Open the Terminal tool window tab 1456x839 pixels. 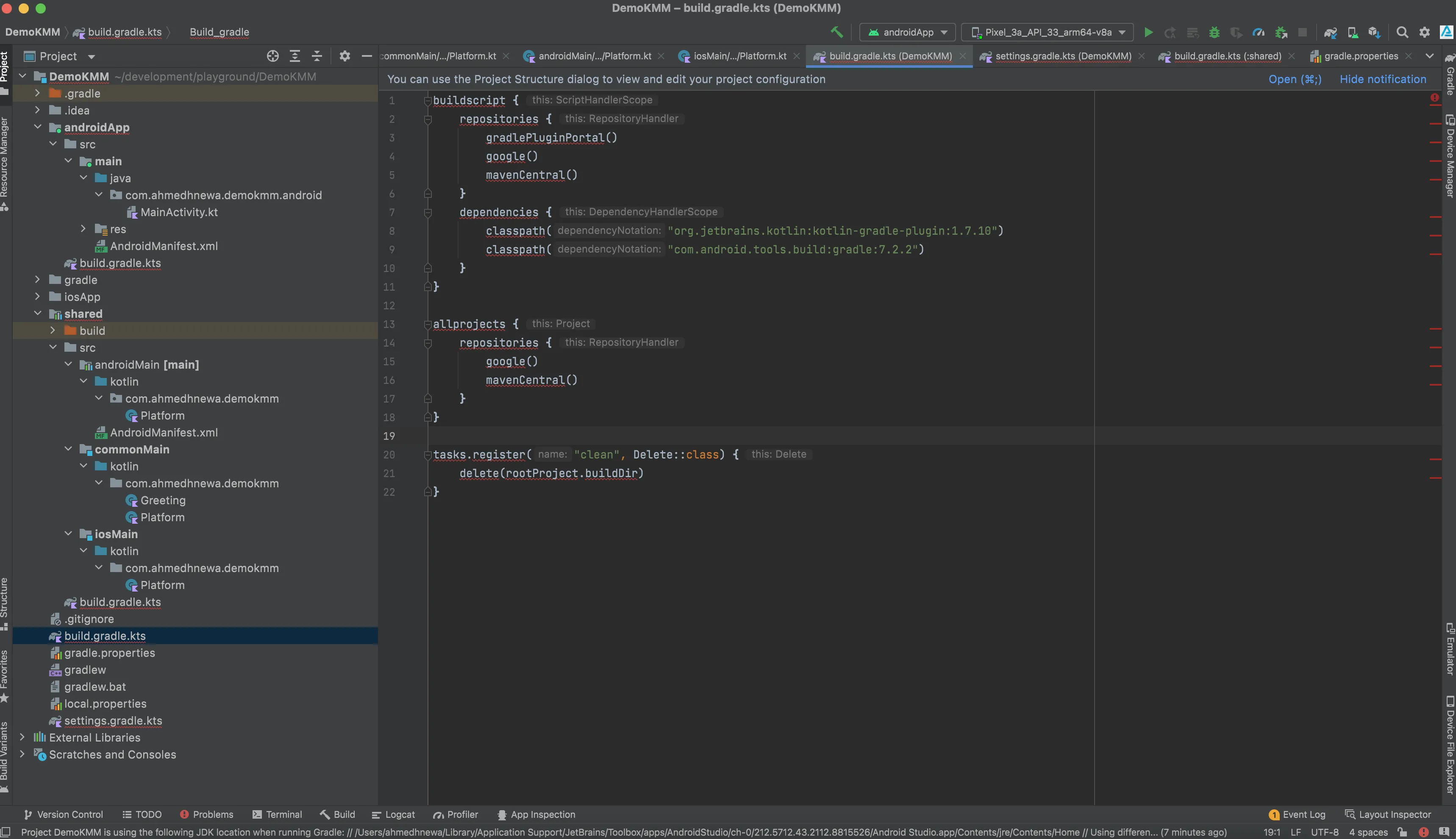coord(277,814)
